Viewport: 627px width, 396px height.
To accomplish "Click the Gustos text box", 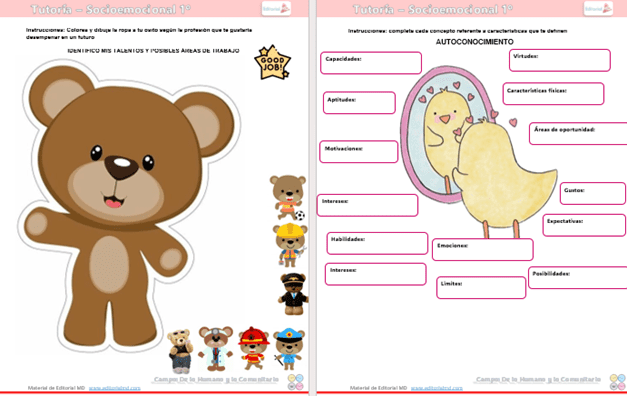I will [x=593, y=194].
